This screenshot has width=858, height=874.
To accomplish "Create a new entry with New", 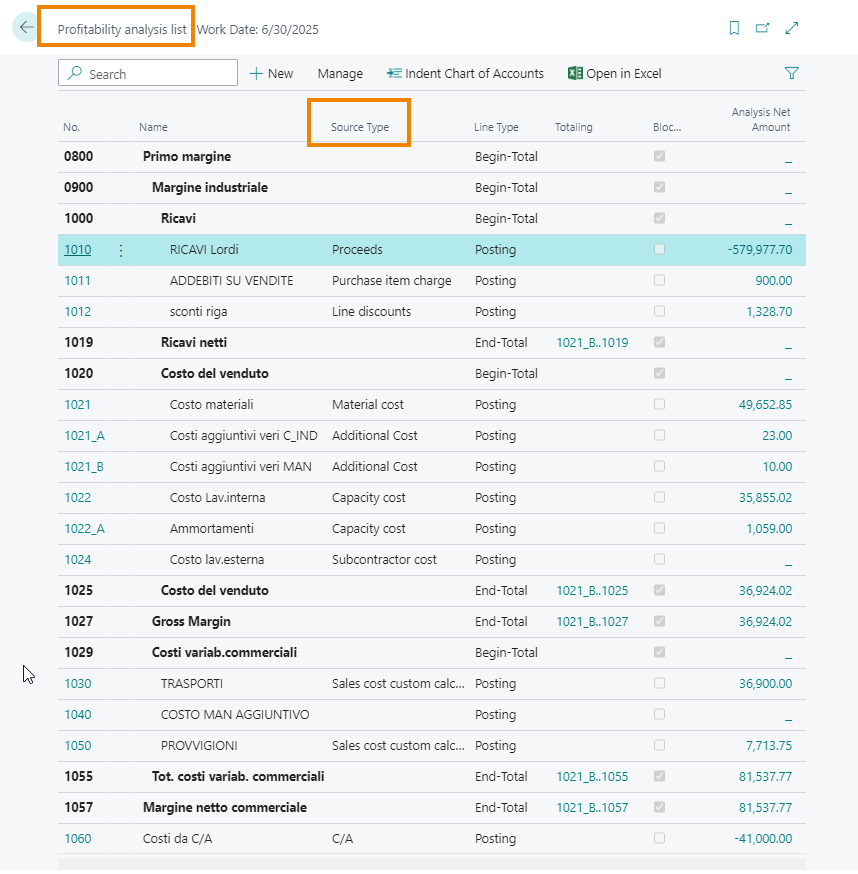I will click(x=272, y=74).
